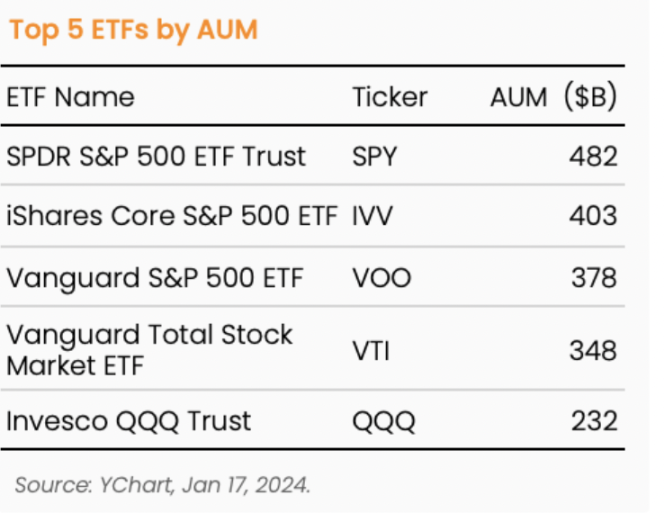Select iShares Core S&P 500 ETF name
664x513 pixels.
pos(172,216)
